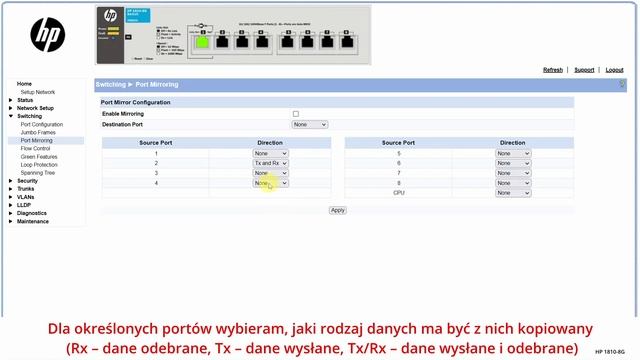
Task: Click the Maintenance menu label
Action: [33, 221]
